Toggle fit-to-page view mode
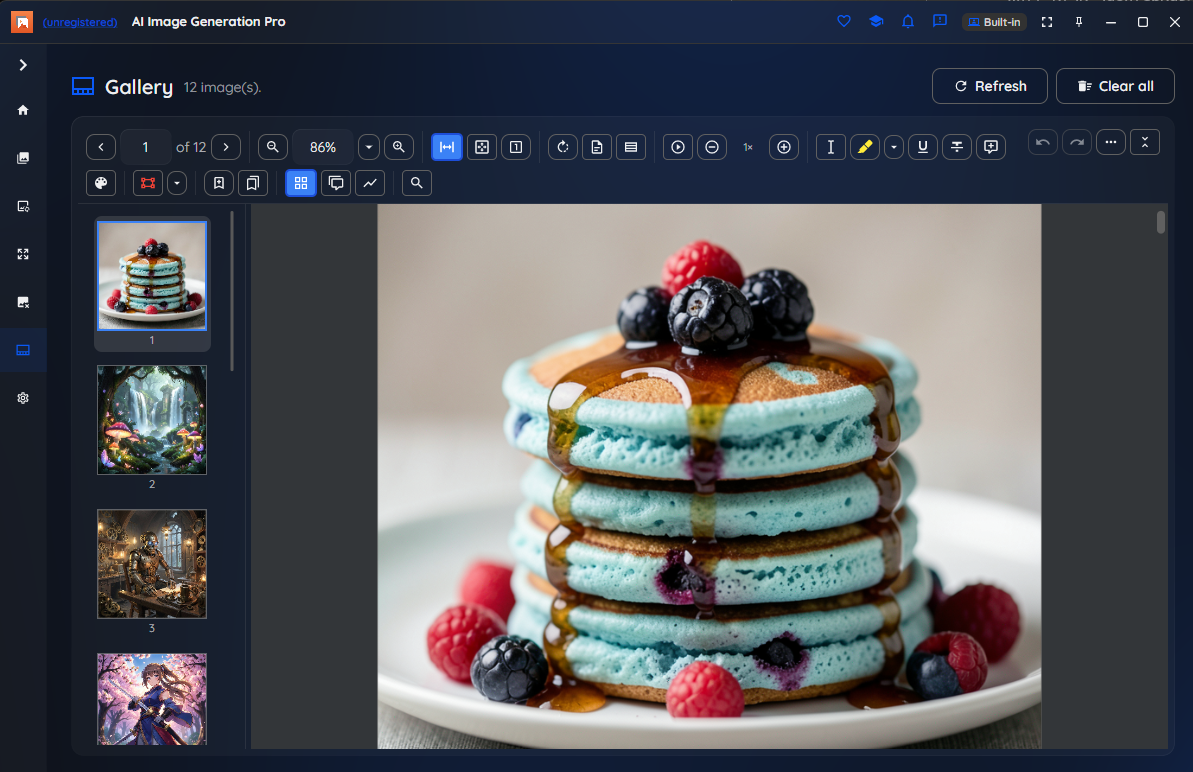This screenshot has height=772, width=1193. click(x=482, y=147)
